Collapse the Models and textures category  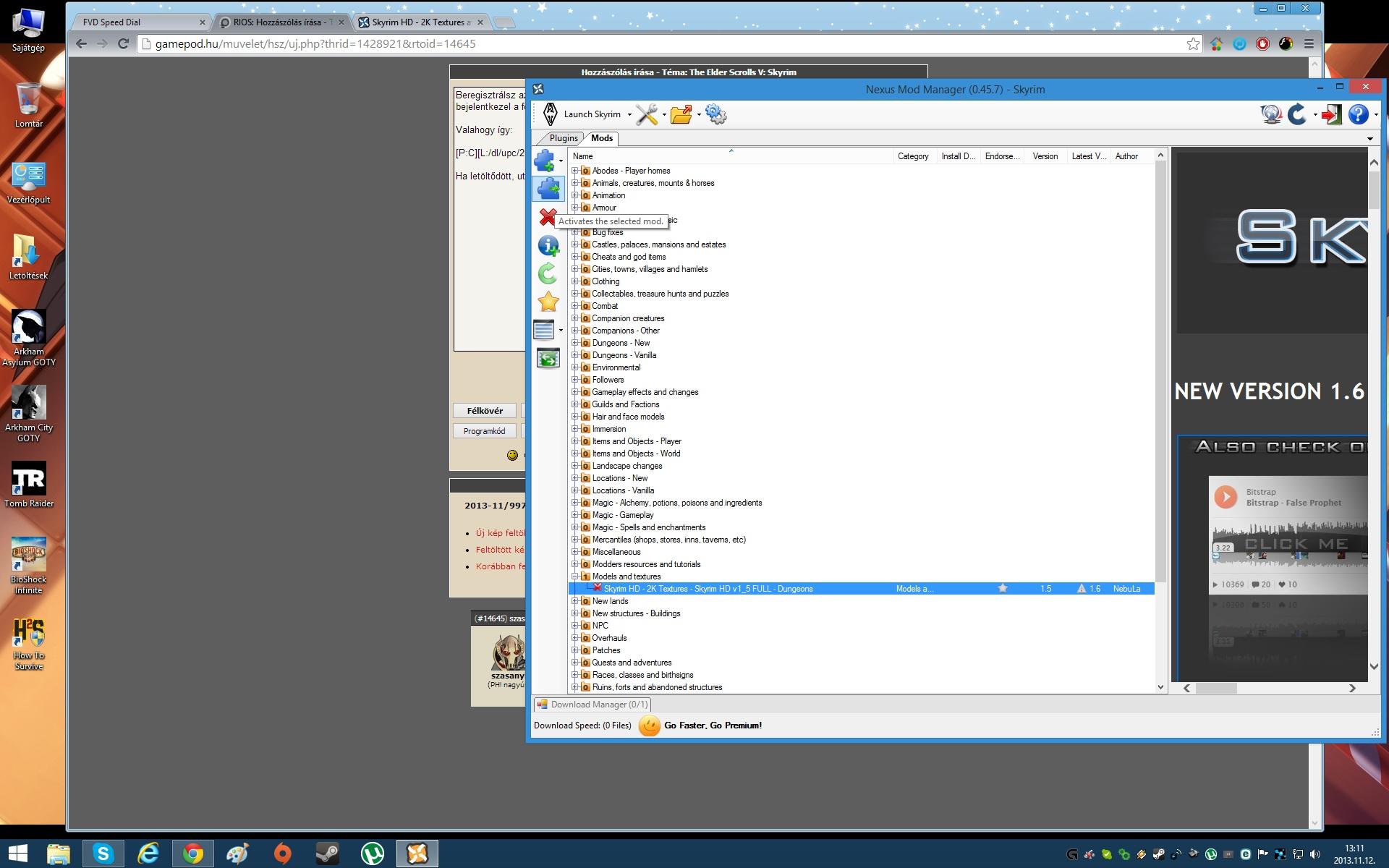pos(575,576)
